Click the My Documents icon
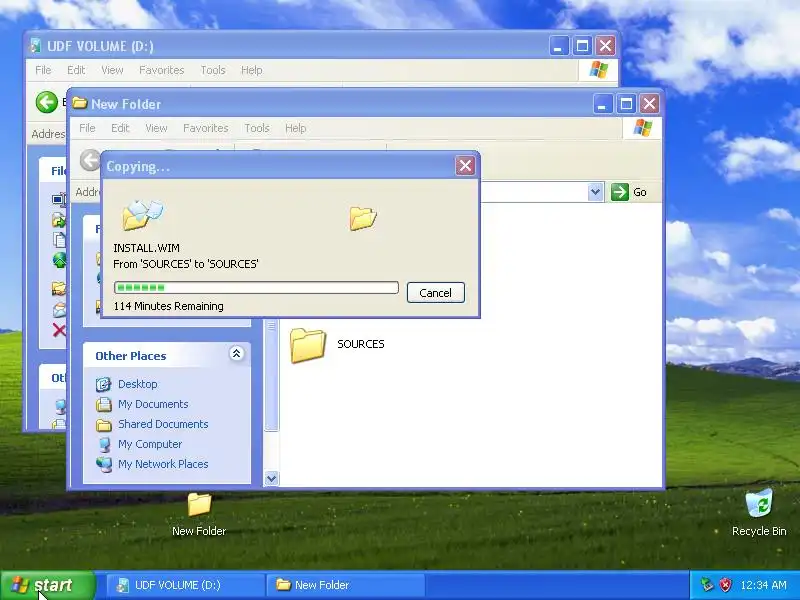This screenshot has height=600, width=800. pyautogui.click(x=104, y=404)
